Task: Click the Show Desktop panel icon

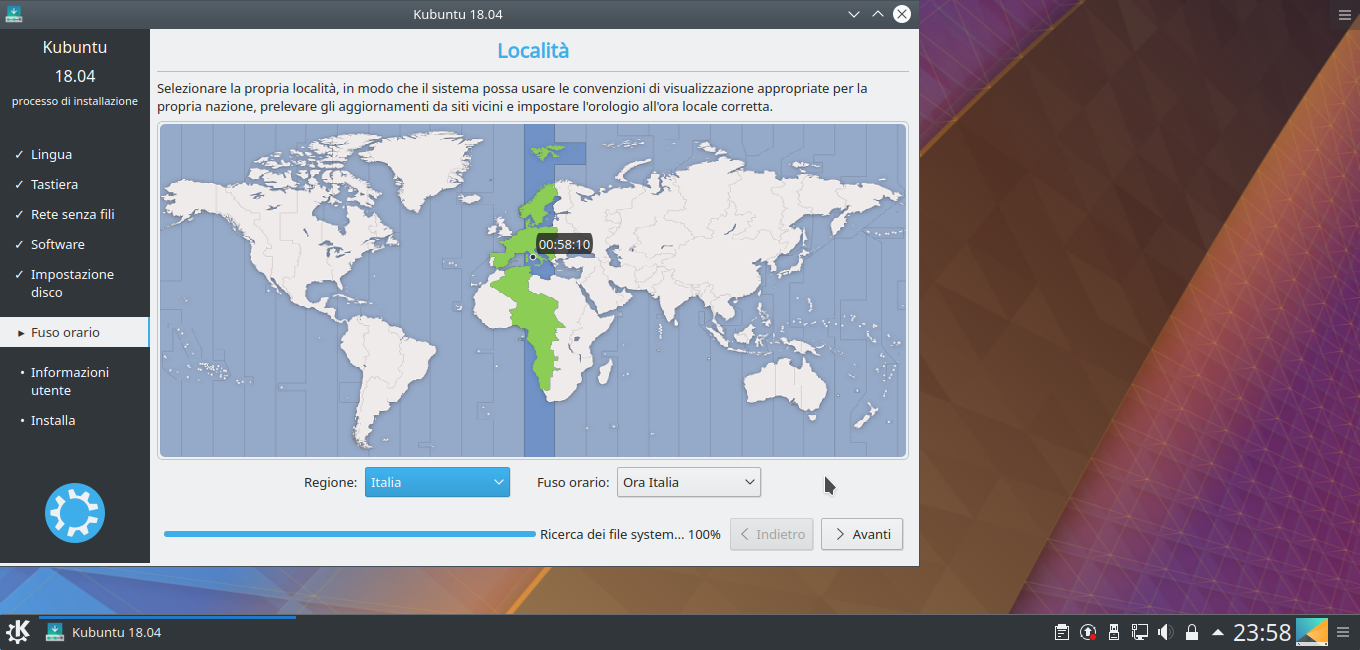Action: pyautogui.click(x=1312, y=632)
